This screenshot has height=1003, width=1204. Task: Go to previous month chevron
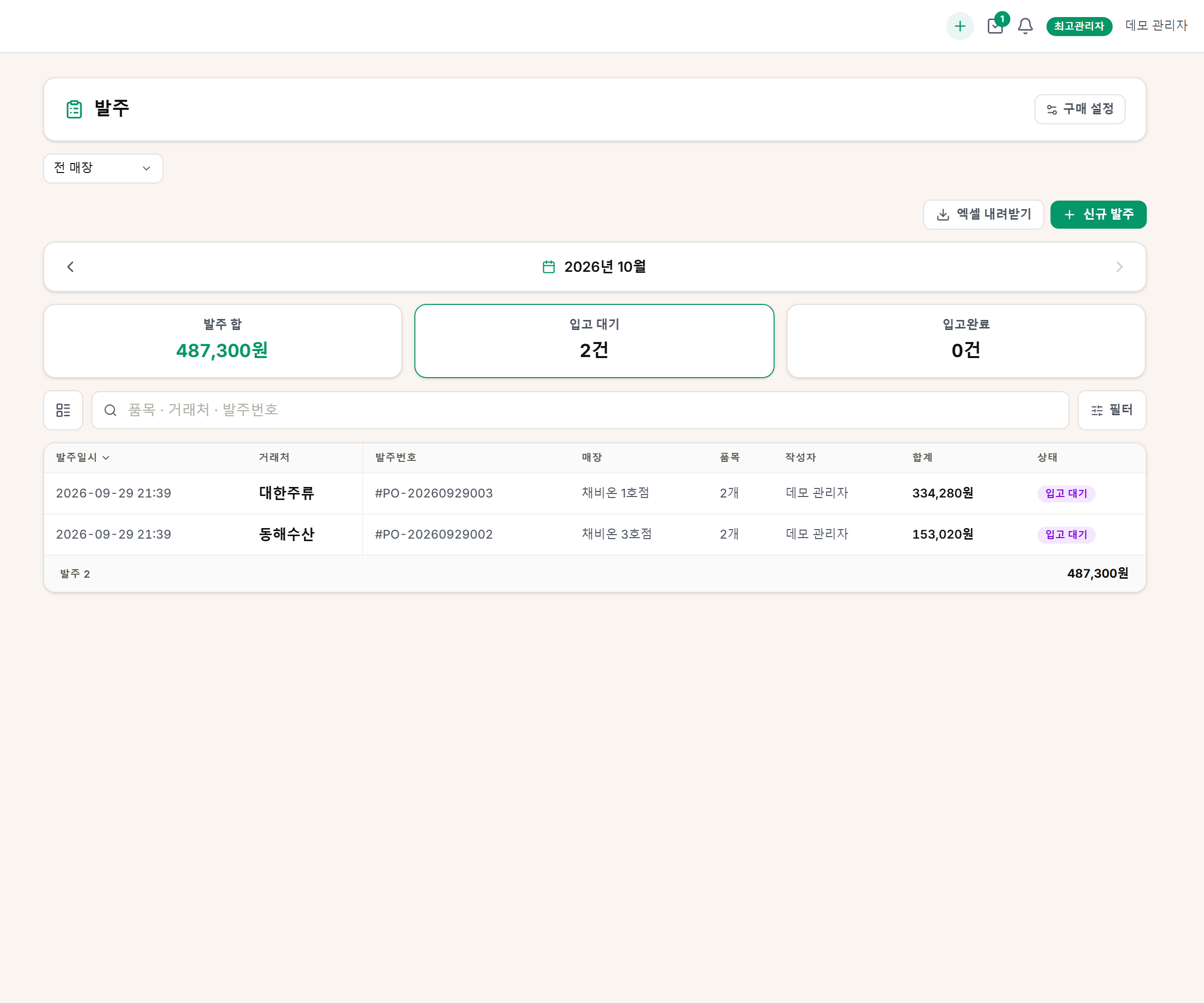click(71, 266)
